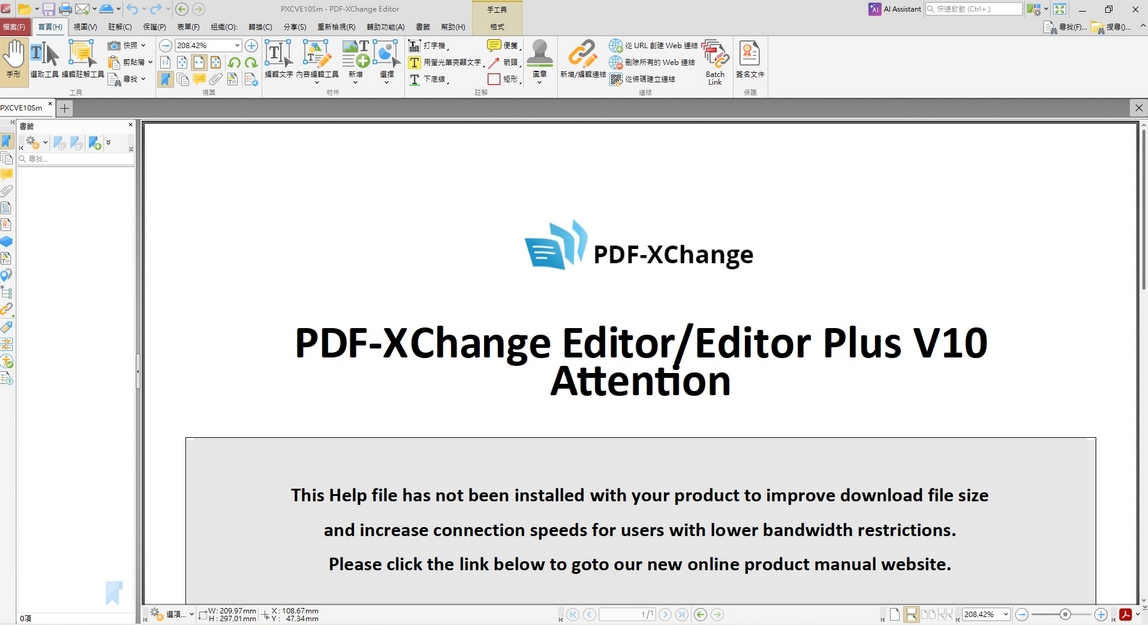This screenshot has height=625, width=1148.
Task: Add a Sticky Note (便箋)
Action: point(504,45)
